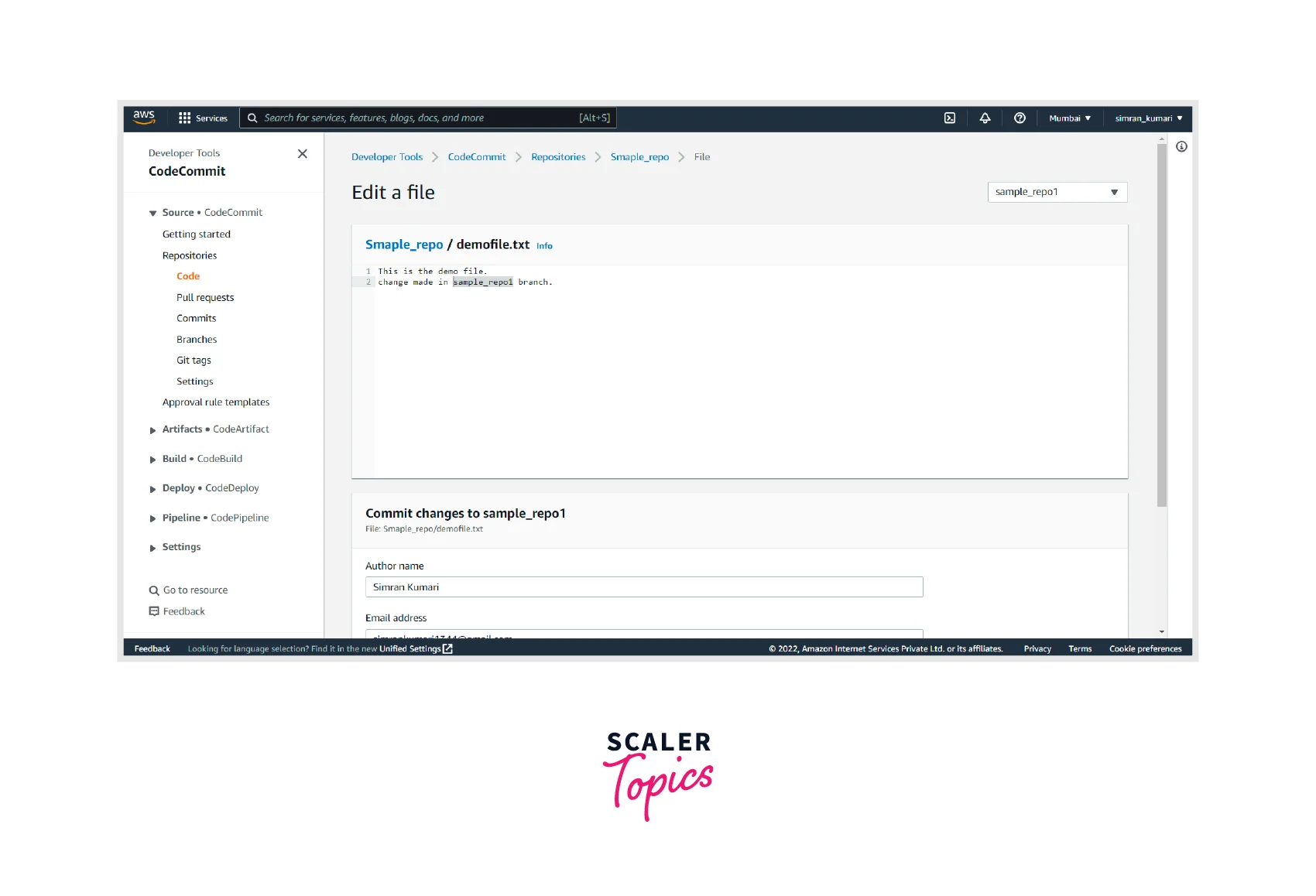Click the Go to resource search icon
The width and height of the screenshot is (1316, 896).
click(x=154, y=590)
